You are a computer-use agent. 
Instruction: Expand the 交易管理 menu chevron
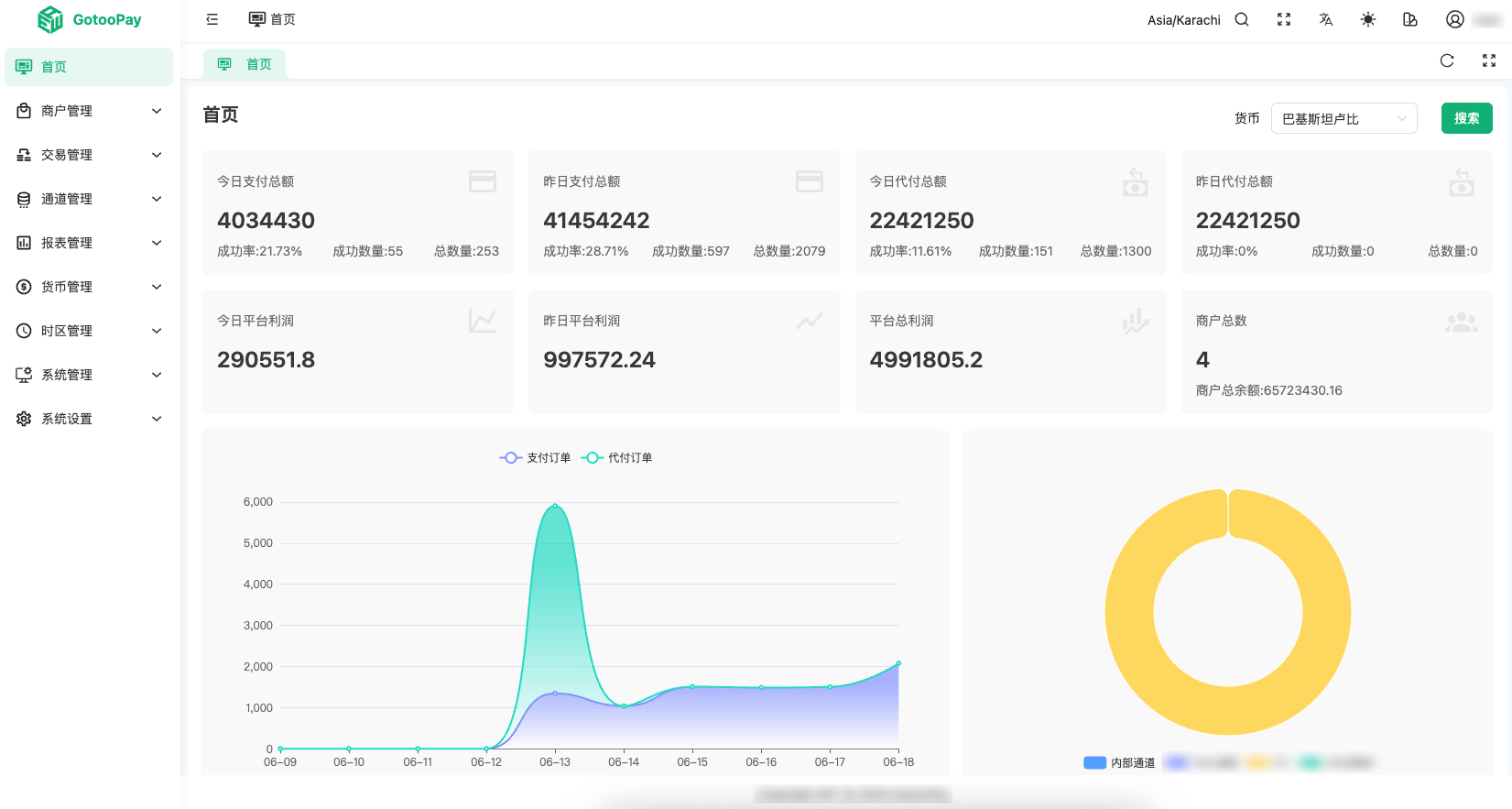(157, 155)
